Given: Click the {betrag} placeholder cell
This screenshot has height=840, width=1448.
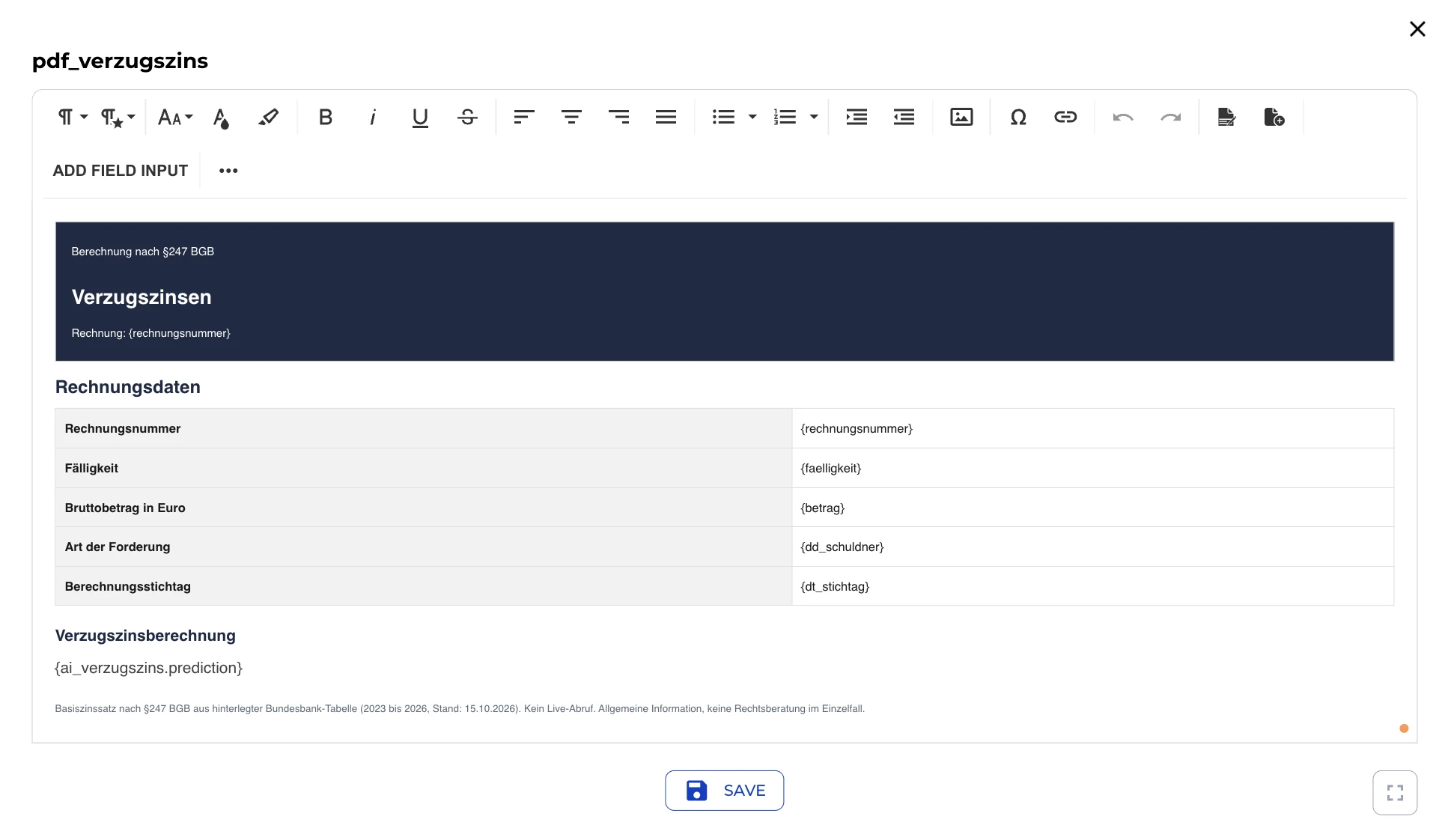Looking at the screenshot, I should coord(1092,508).
